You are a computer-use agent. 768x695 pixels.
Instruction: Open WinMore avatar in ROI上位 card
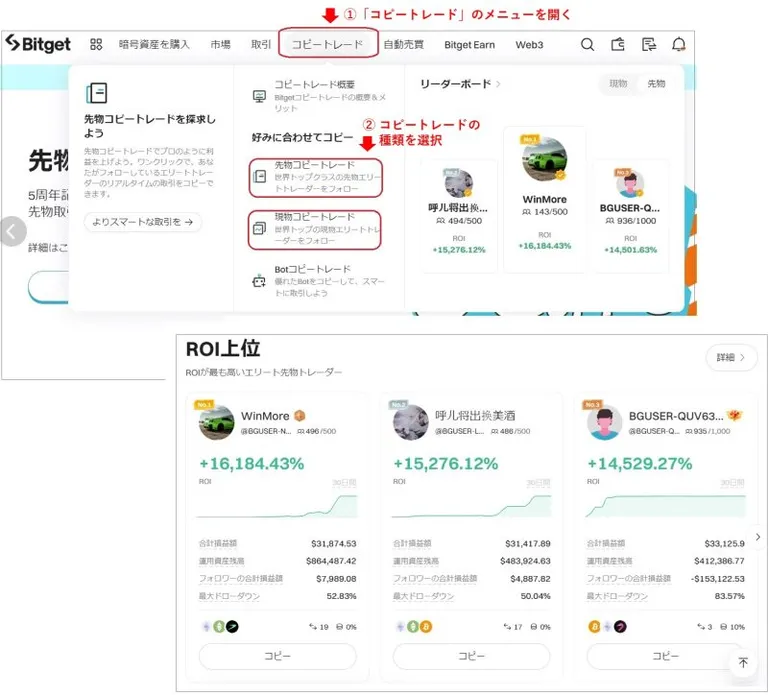pos(216,422)
